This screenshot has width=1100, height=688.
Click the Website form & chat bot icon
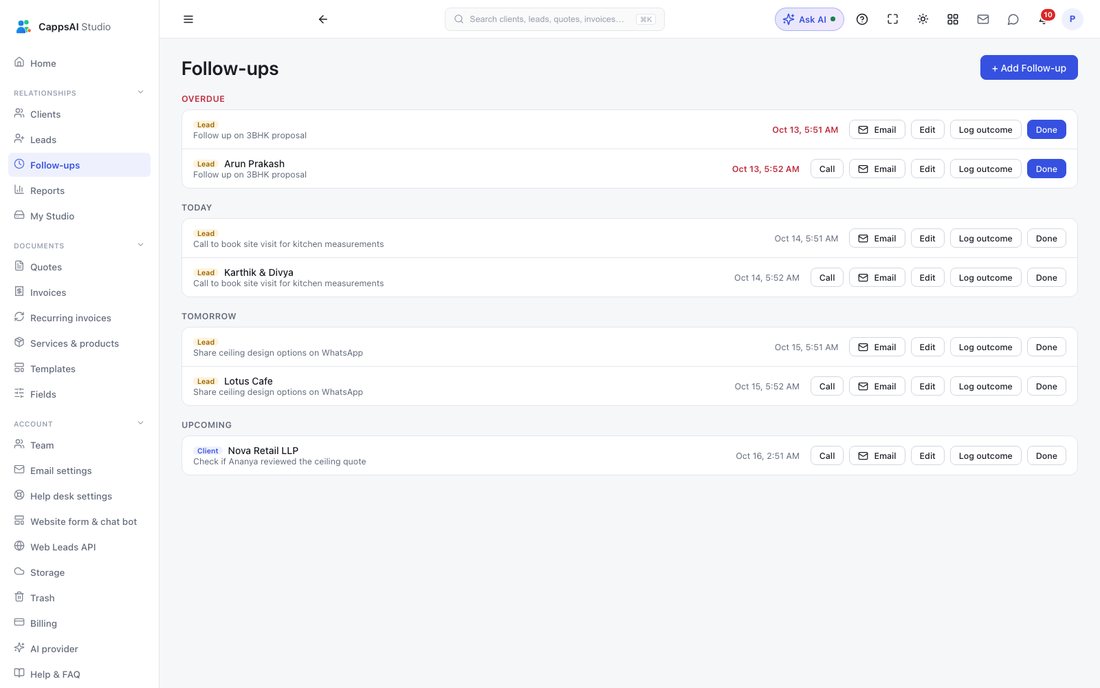pos(19,520)
